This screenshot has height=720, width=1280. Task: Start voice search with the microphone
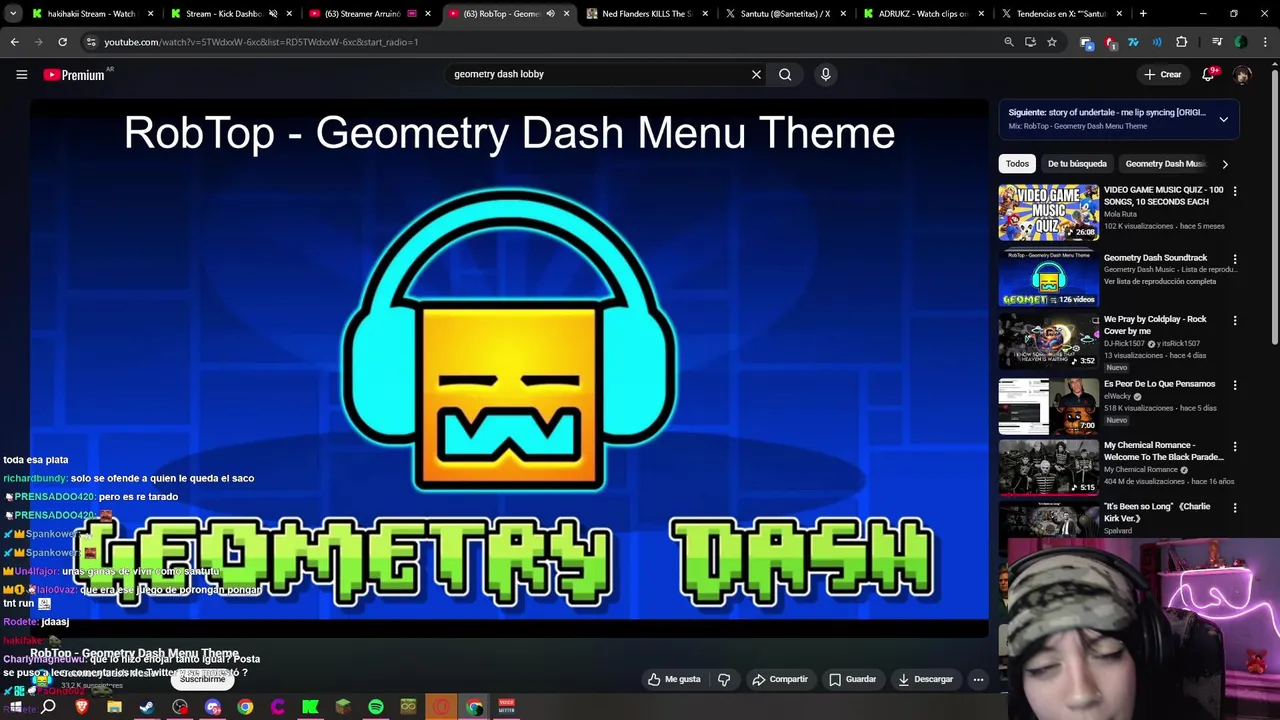[x=825, y=74]
